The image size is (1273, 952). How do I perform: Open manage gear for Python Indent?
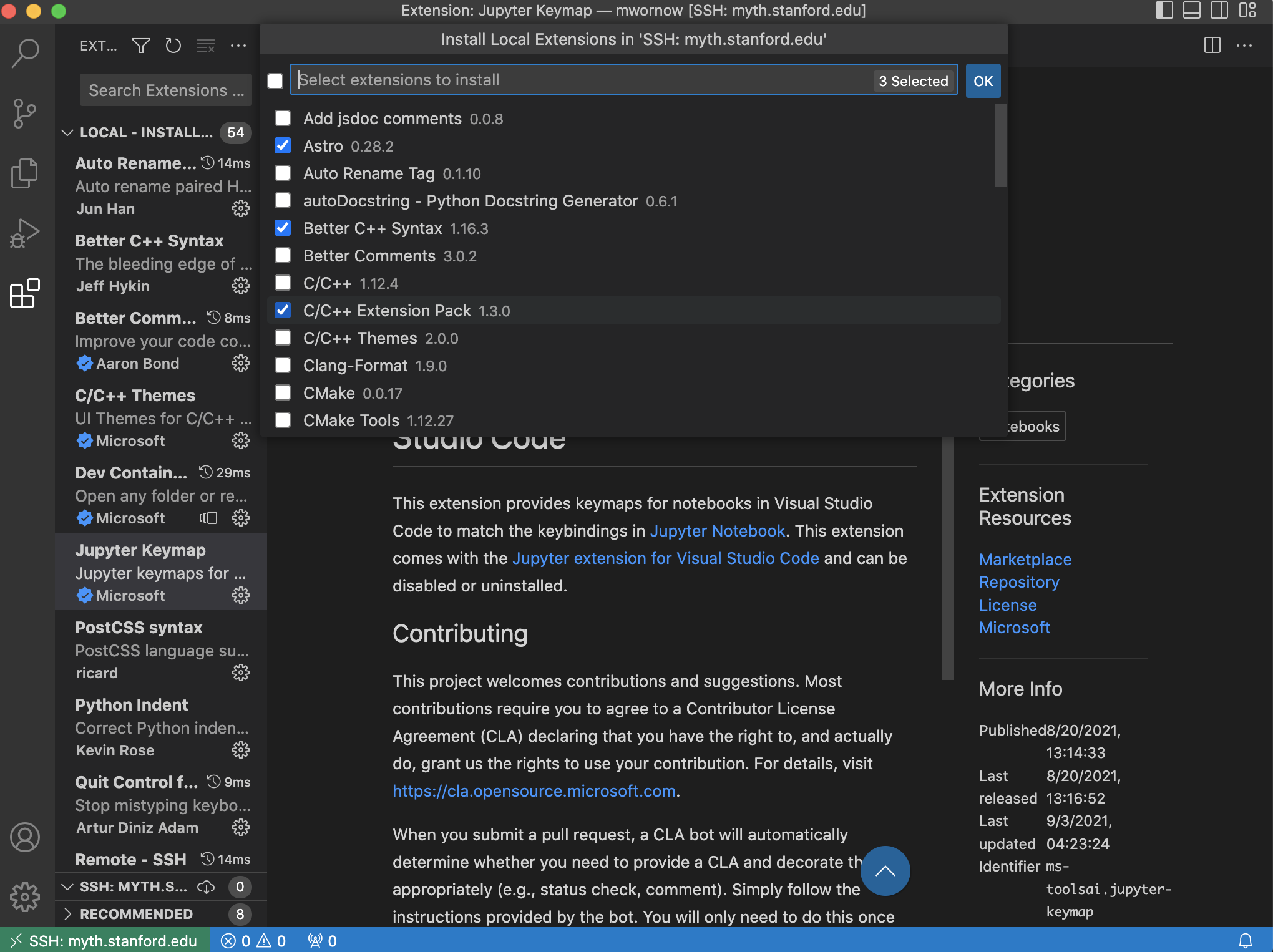click(x=241, y=750)
